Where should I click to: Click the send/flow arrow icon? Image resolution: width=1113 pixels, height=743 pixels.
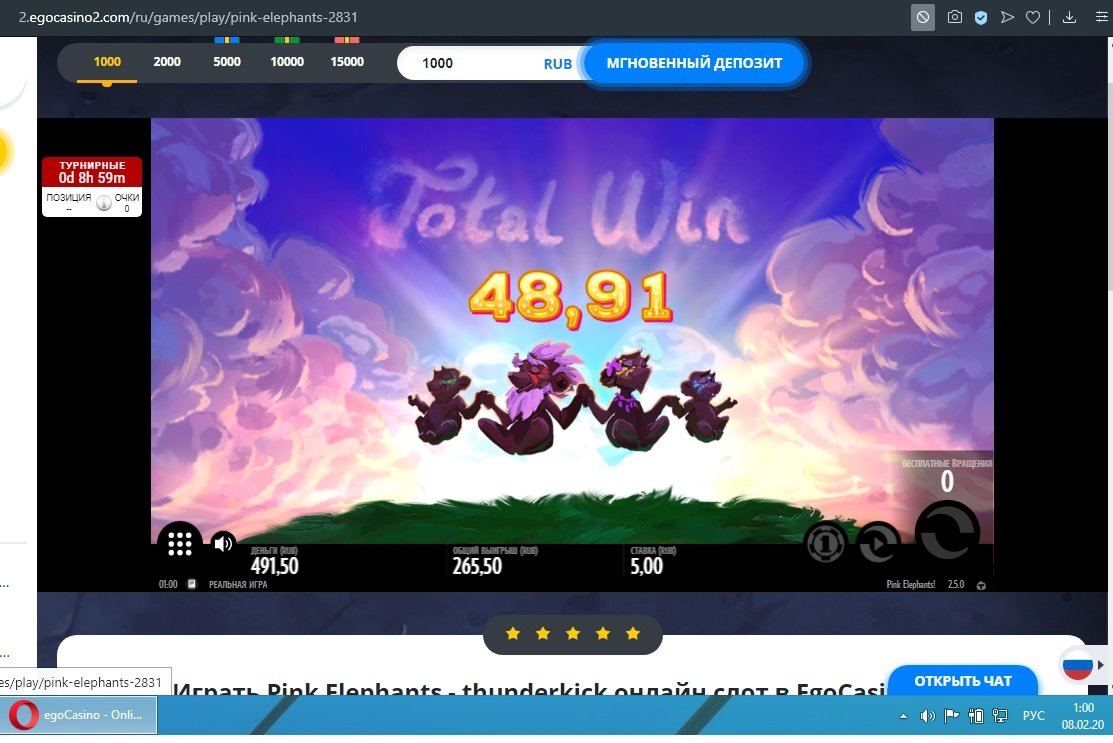[1008, 17]
